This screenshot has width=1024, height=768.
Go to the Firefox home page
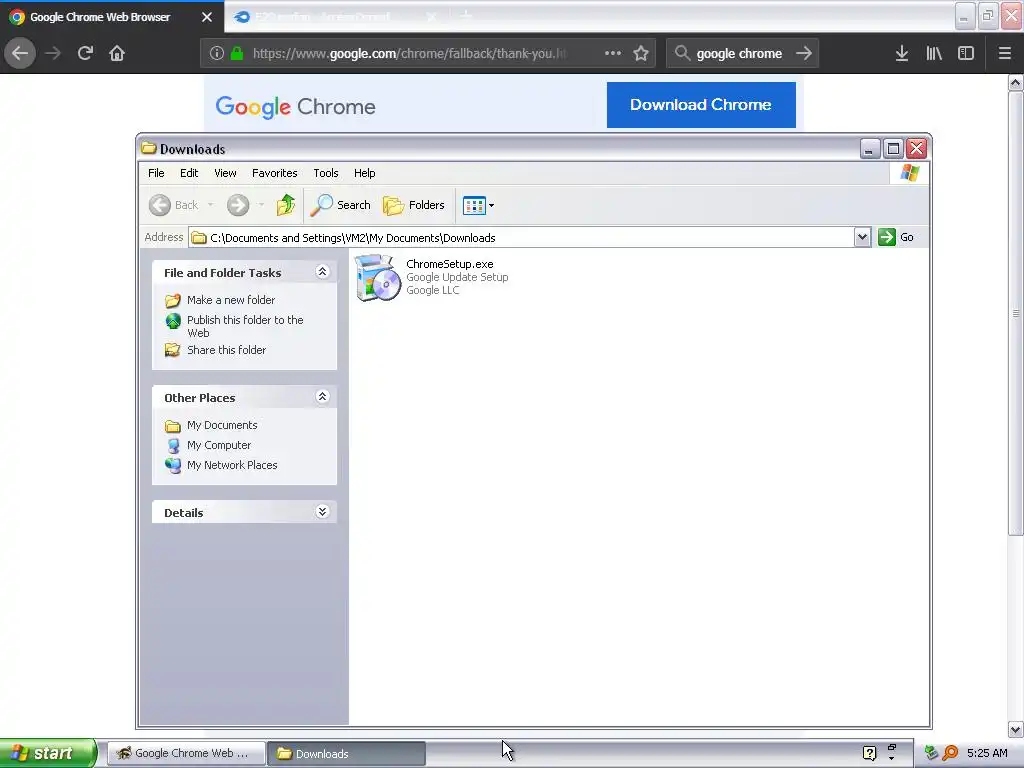(117, 53)
